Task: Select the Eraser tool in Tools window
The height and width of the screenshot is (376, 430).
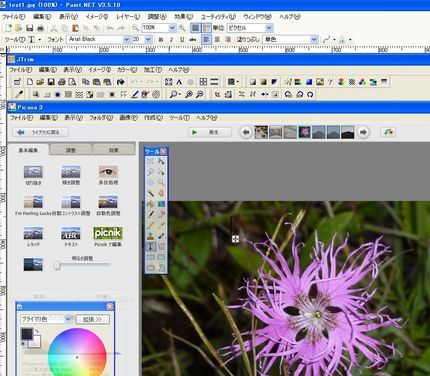Action: point(161,214)
